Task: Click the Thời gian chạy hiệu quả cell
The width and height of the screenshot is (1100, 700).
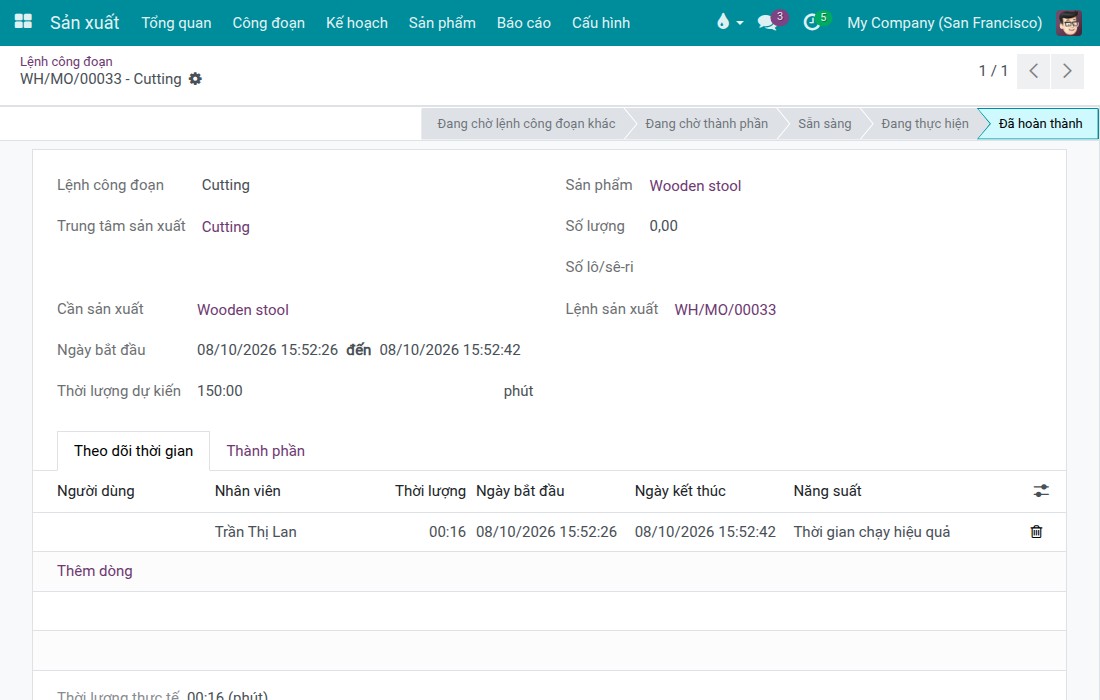Action: tap(872, 532)
